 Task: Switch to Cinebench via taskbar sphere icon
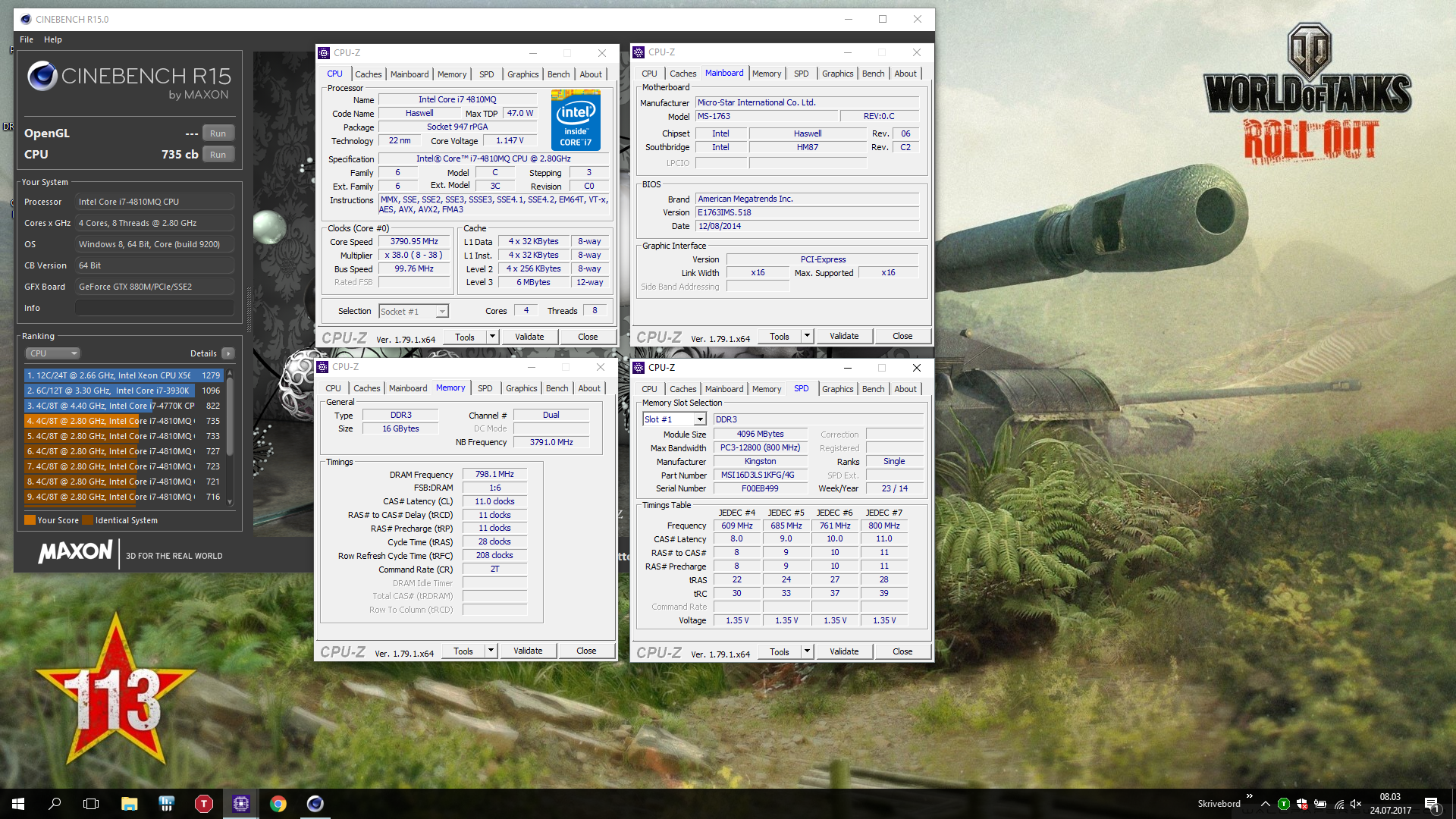click(315, 804)
